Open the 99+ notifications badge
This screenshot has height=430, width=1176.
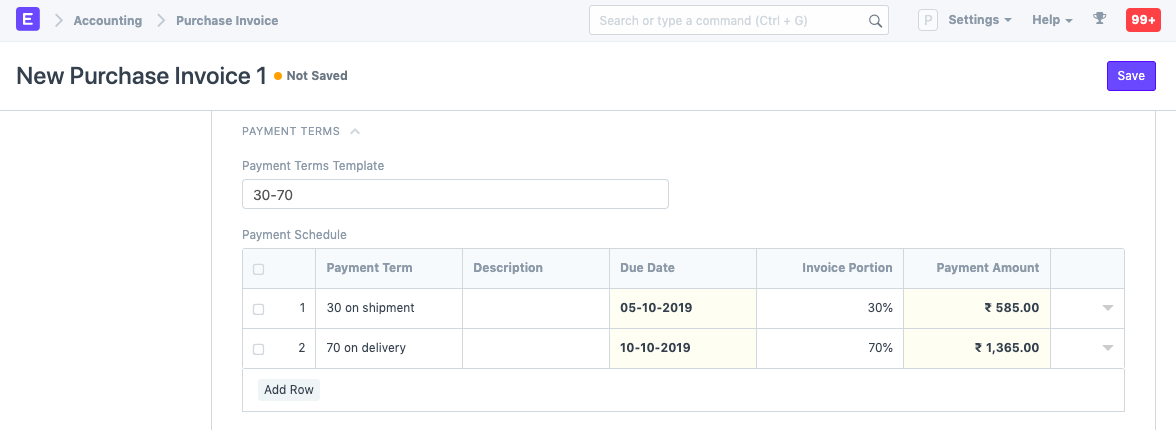(x=1143, y=20)
